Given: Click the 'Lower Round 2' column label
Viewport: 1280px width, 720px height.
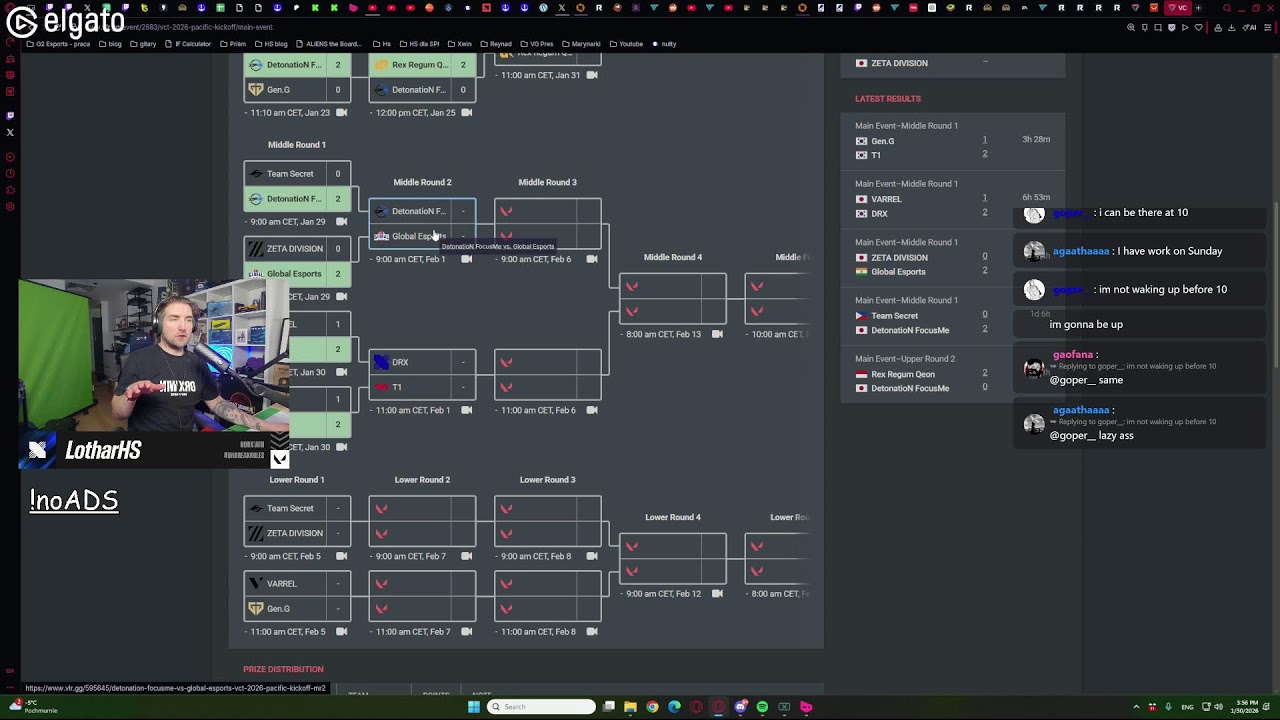Looking at the screenshot, I should [x=422, y=480].
